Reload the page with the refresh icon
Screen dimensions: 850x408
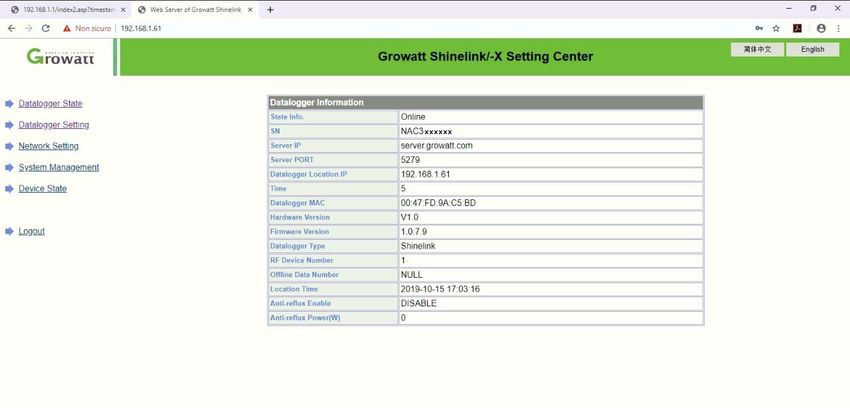[x=46, y=28]
